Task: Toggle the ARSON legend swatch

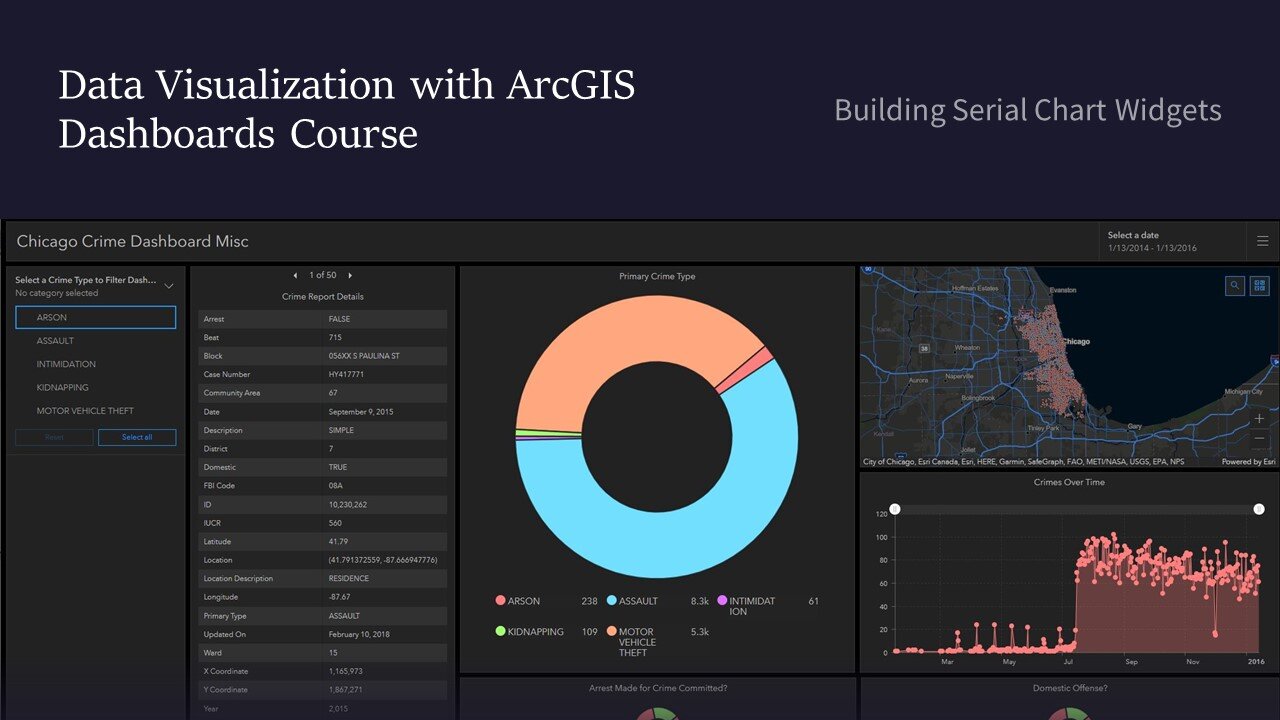Action: (x=500, y=601)
